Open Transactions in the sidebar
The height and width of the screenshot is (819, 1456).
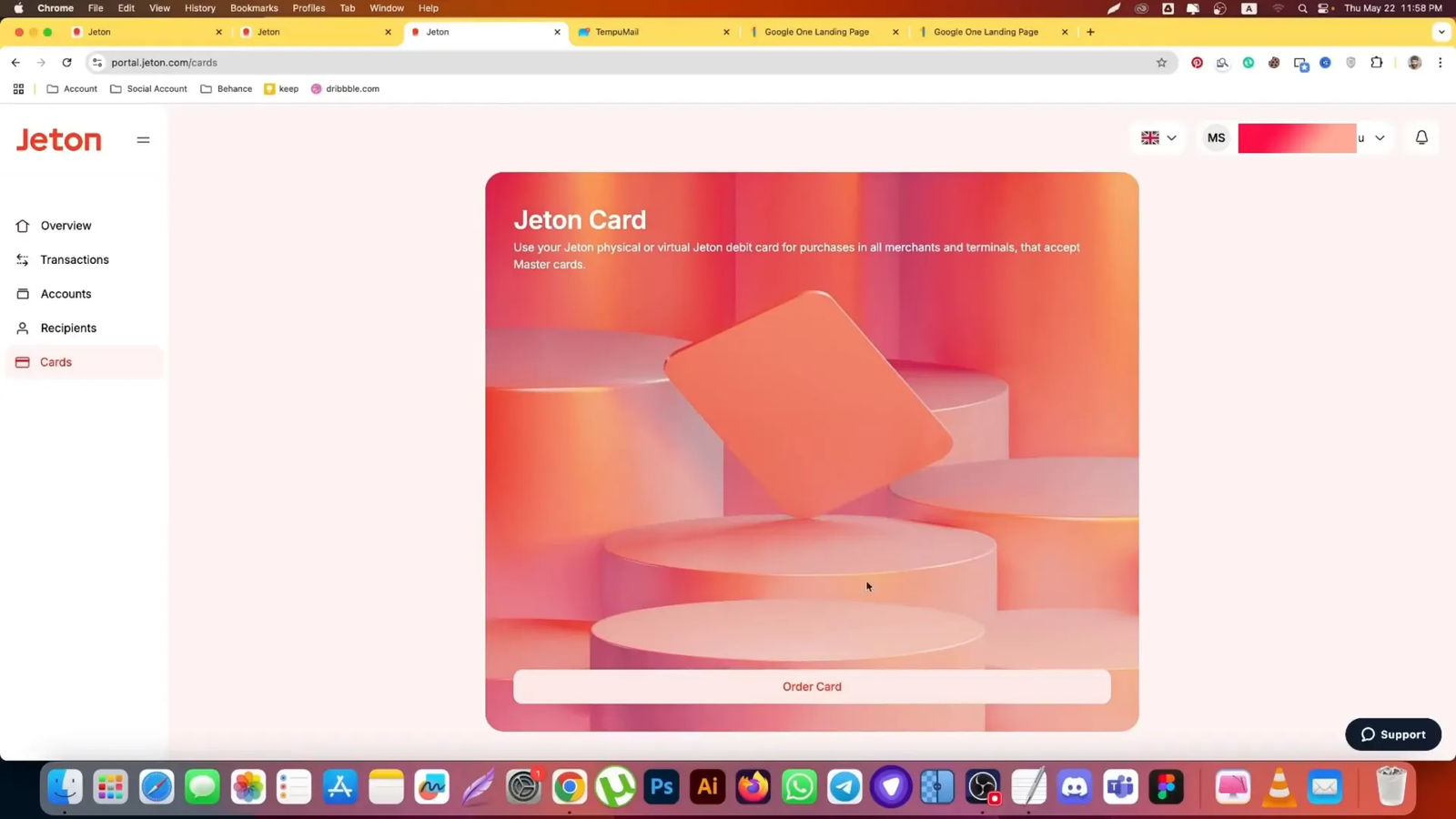(75, 259)
